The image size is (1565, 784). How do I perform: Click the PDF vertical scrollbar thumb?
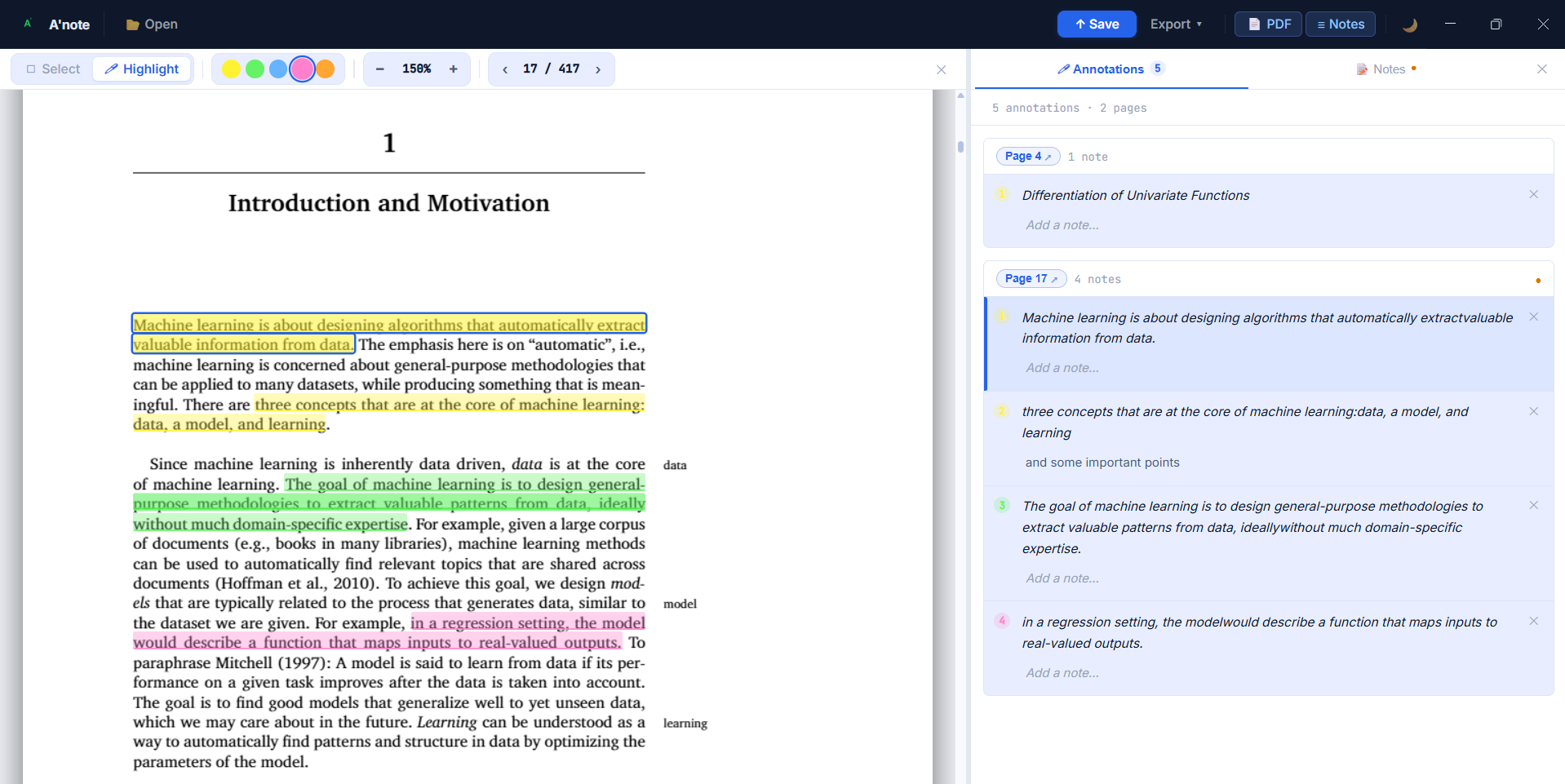[x=960, y=147]
